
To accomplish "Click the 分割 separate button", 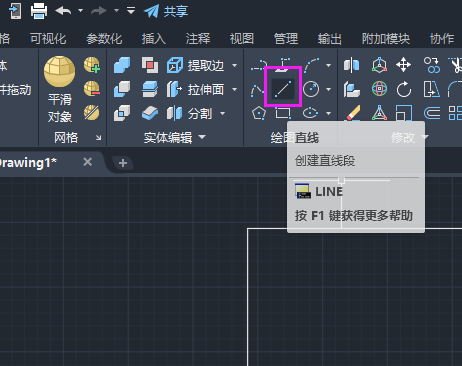I will (x=190, y=114).
